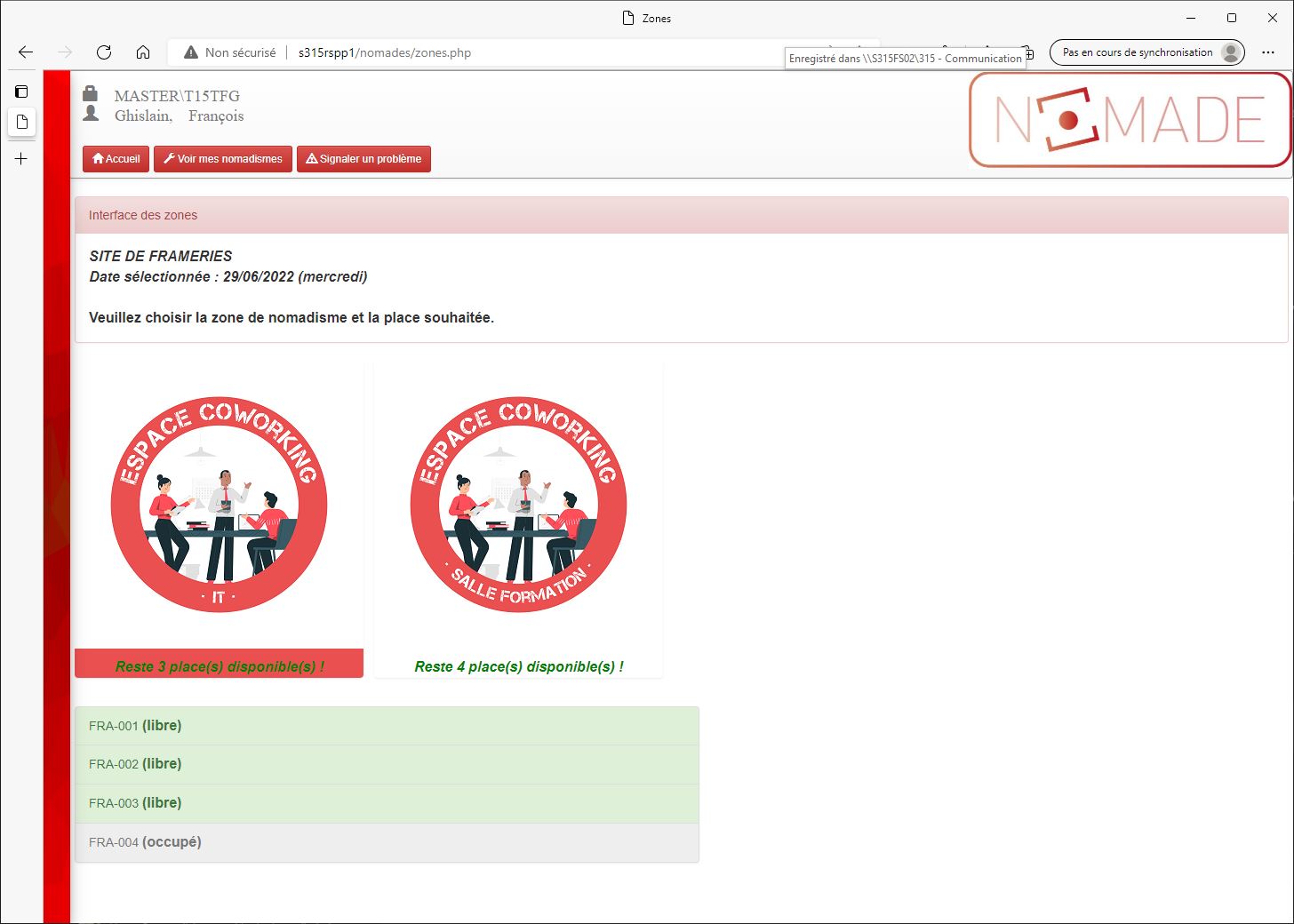
Task: Open the browser home page icon
Action: coord(143,52)
